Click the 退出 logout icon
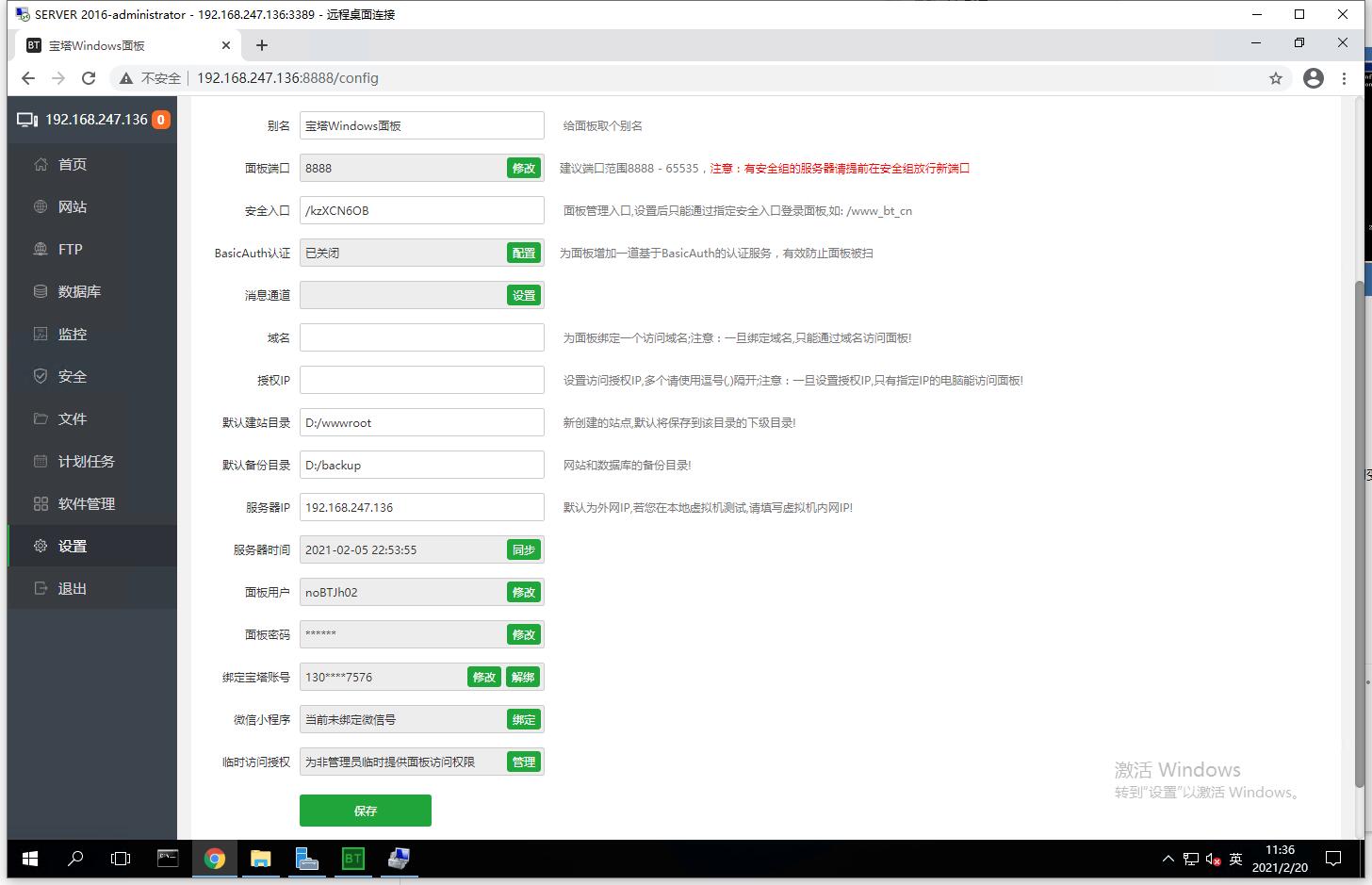The height and width of the screenshot is (885, 1372). (x=41, y=588)
